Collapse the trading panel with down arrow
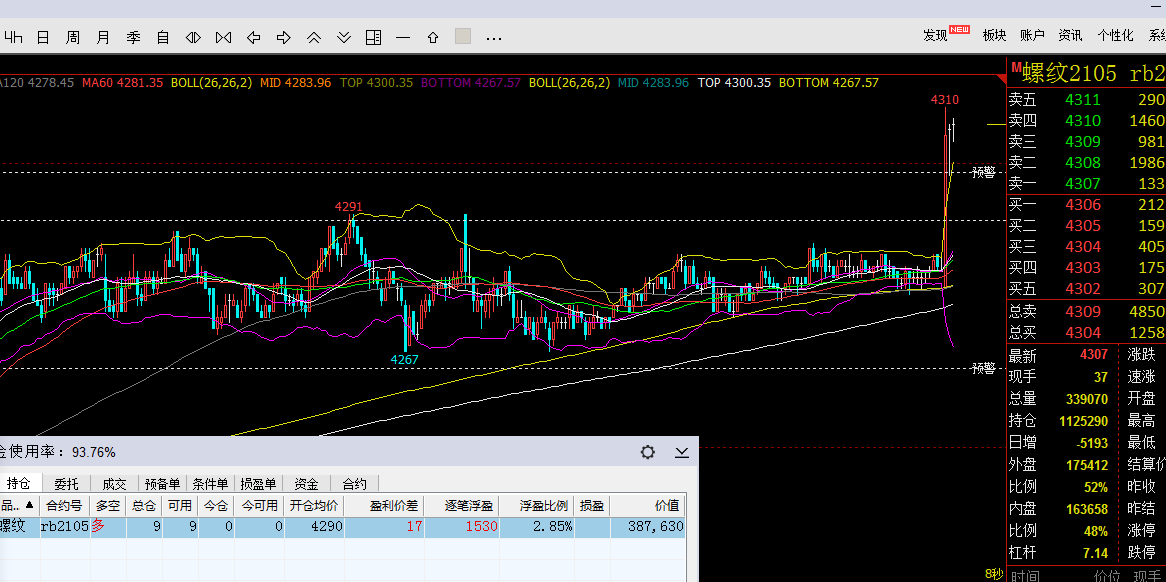1166x582 pixels. (x=682, y=452)
